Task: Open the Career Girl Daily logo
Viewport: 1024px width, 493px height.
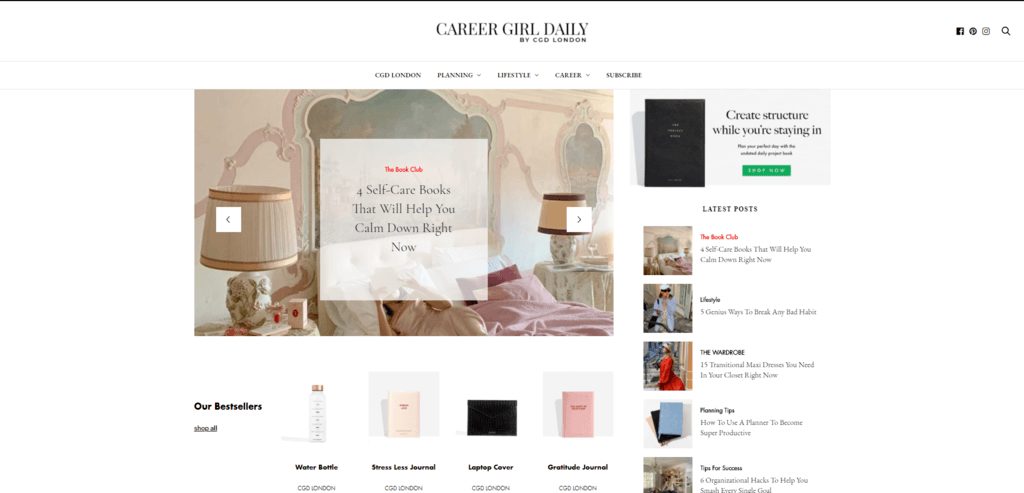Action: 512,31
